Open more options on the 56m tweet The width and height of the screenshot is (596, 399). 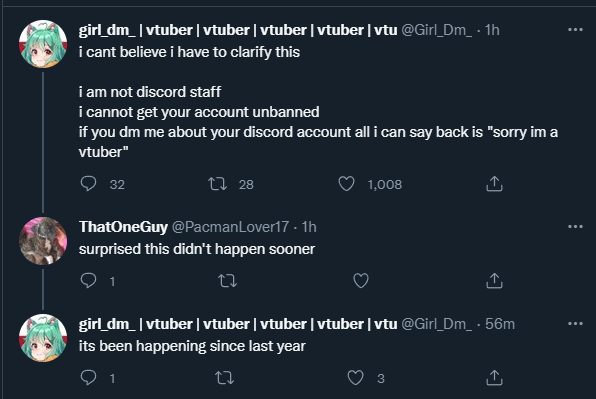coord(575,324)
